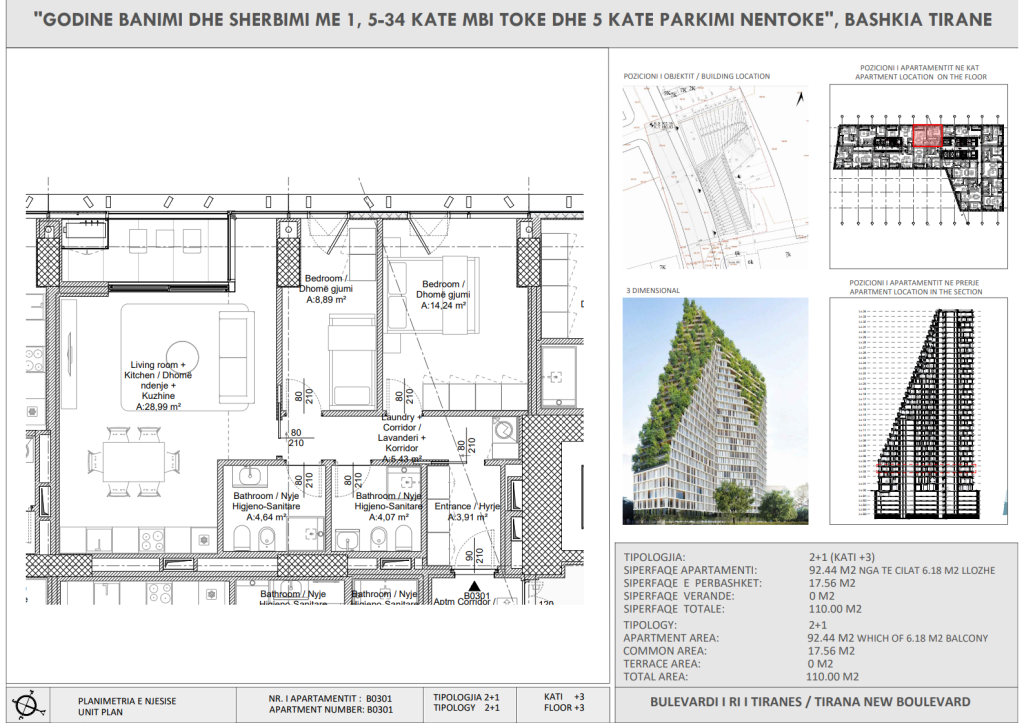Image resolution: width=1024 pixels, height=723 pixels.
Task: Click 'APARTMENT NUMBER: B0301' text
Action: tap(330, 709)
